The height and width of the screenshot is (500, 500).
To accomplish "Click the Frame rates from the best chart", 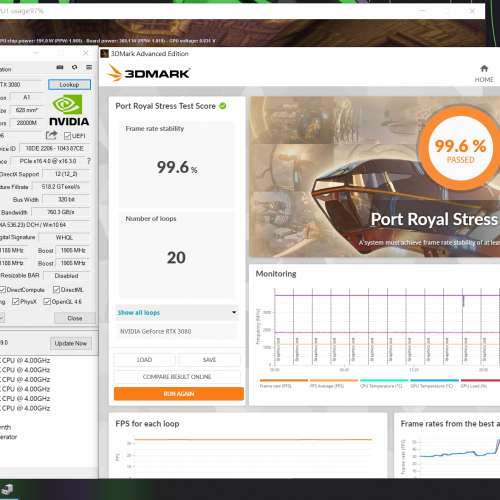I will click(x=450, y=457).
